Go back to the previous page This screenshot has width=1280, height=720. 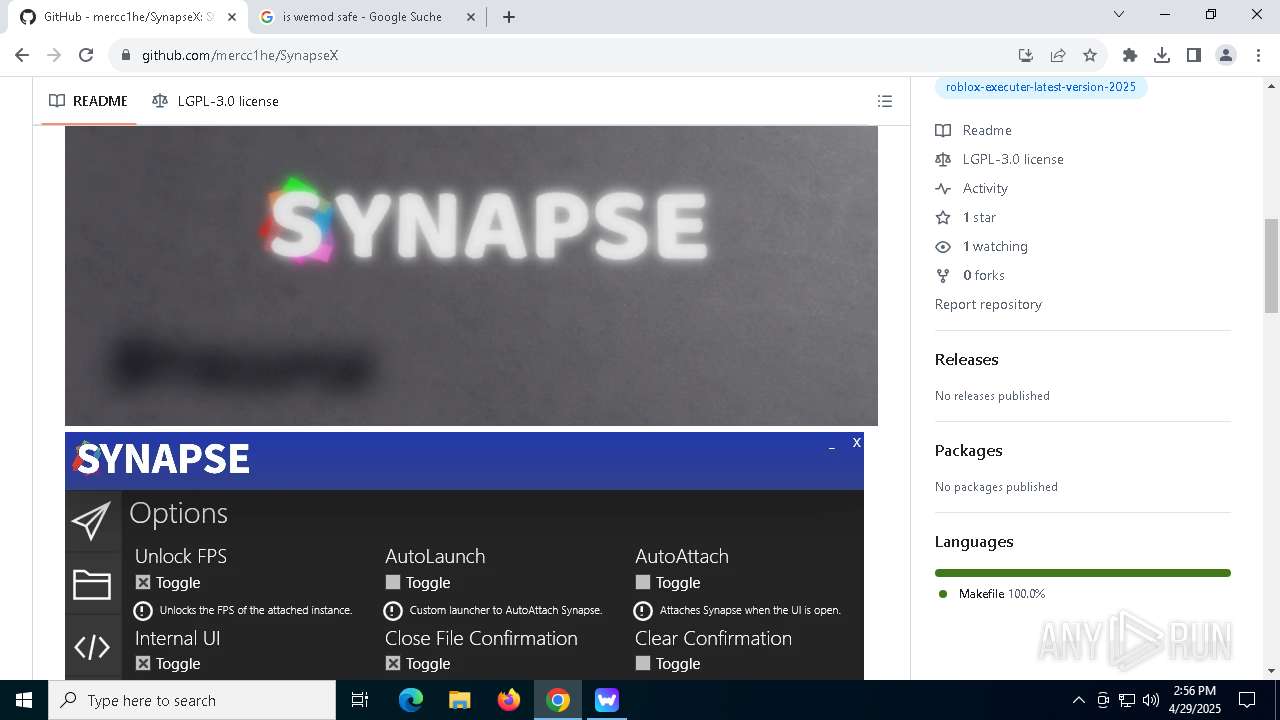(x=22, y=55)
